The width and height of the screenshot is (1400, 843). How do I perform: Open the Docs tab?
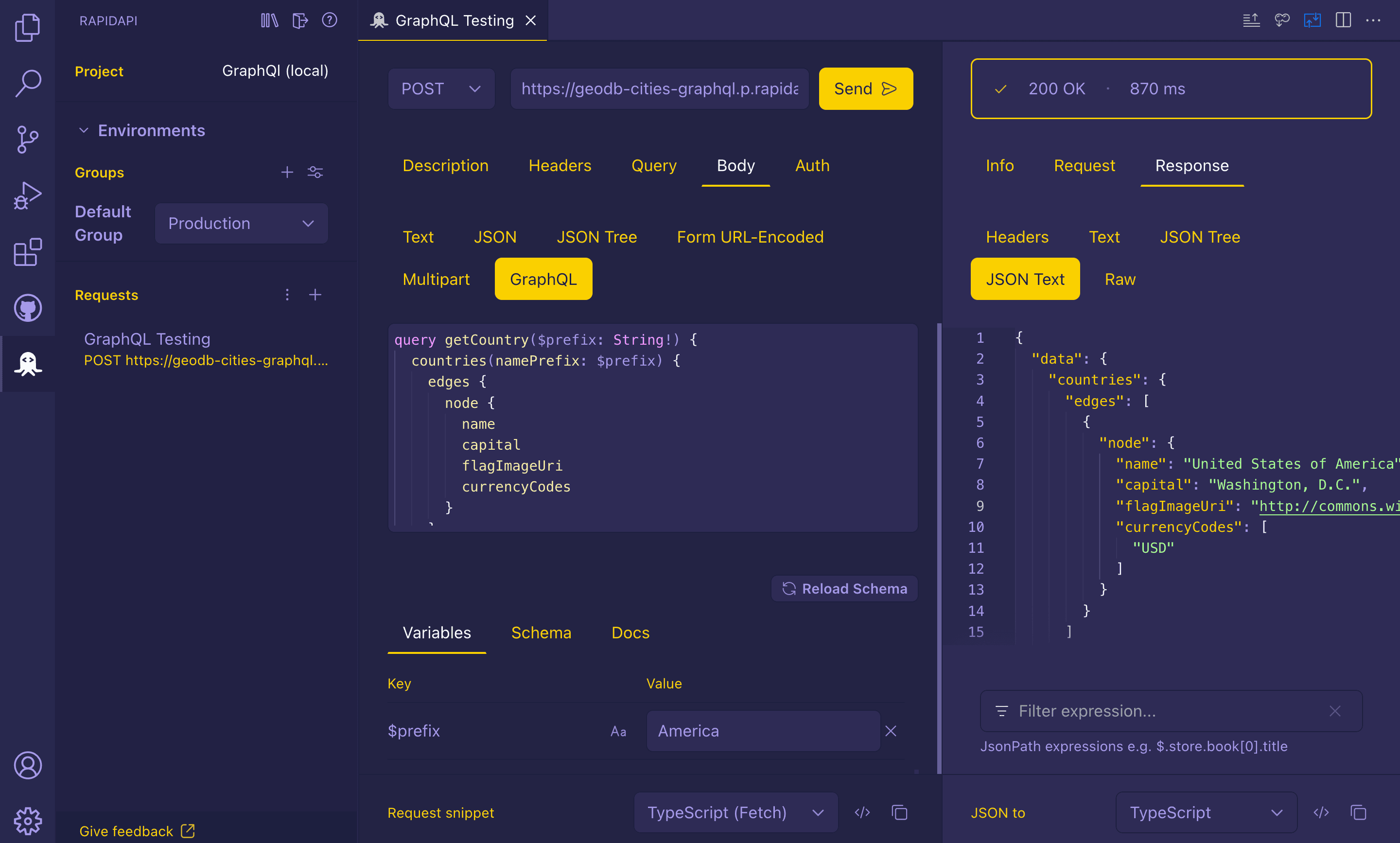[630, 633]
